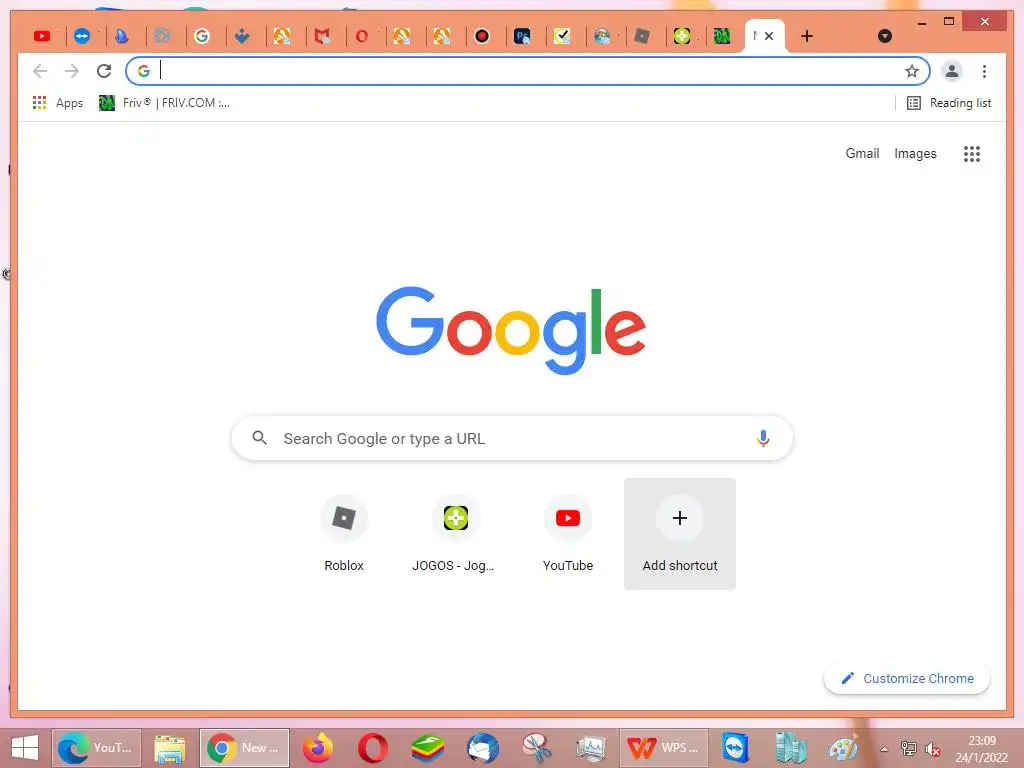Open Google apps grid
Viewport: 1024px width, 768px height.
point(972,154)
